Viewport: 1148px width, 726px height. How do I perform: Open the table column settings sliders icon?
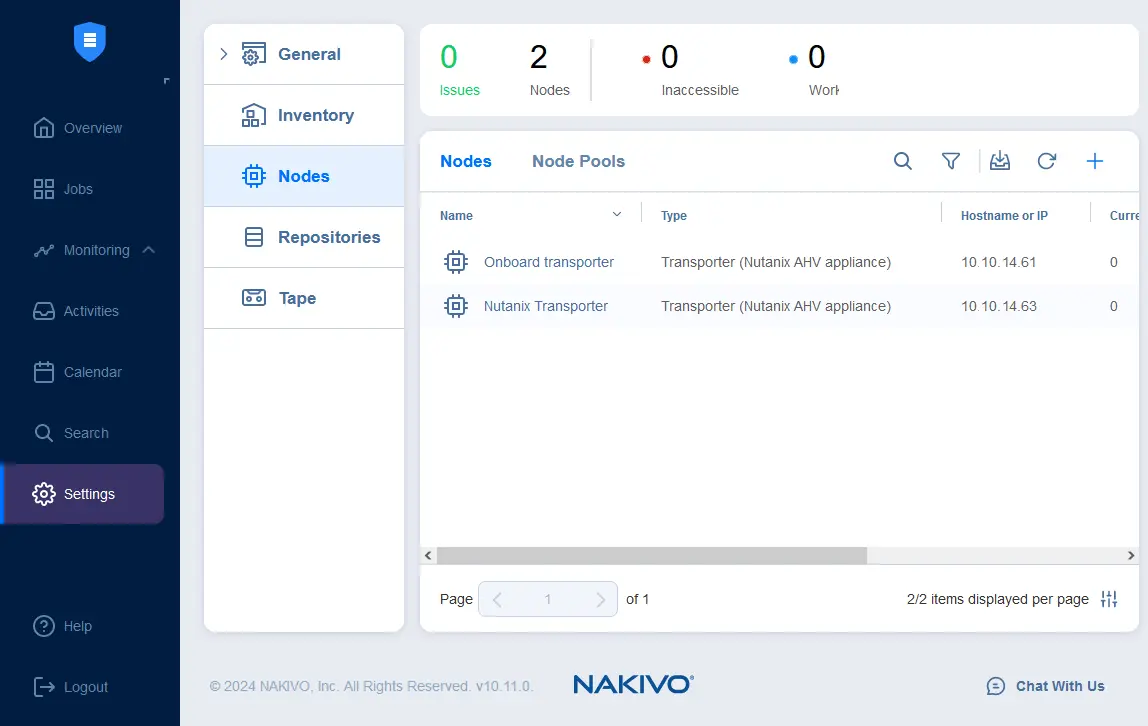(1109, 599)
